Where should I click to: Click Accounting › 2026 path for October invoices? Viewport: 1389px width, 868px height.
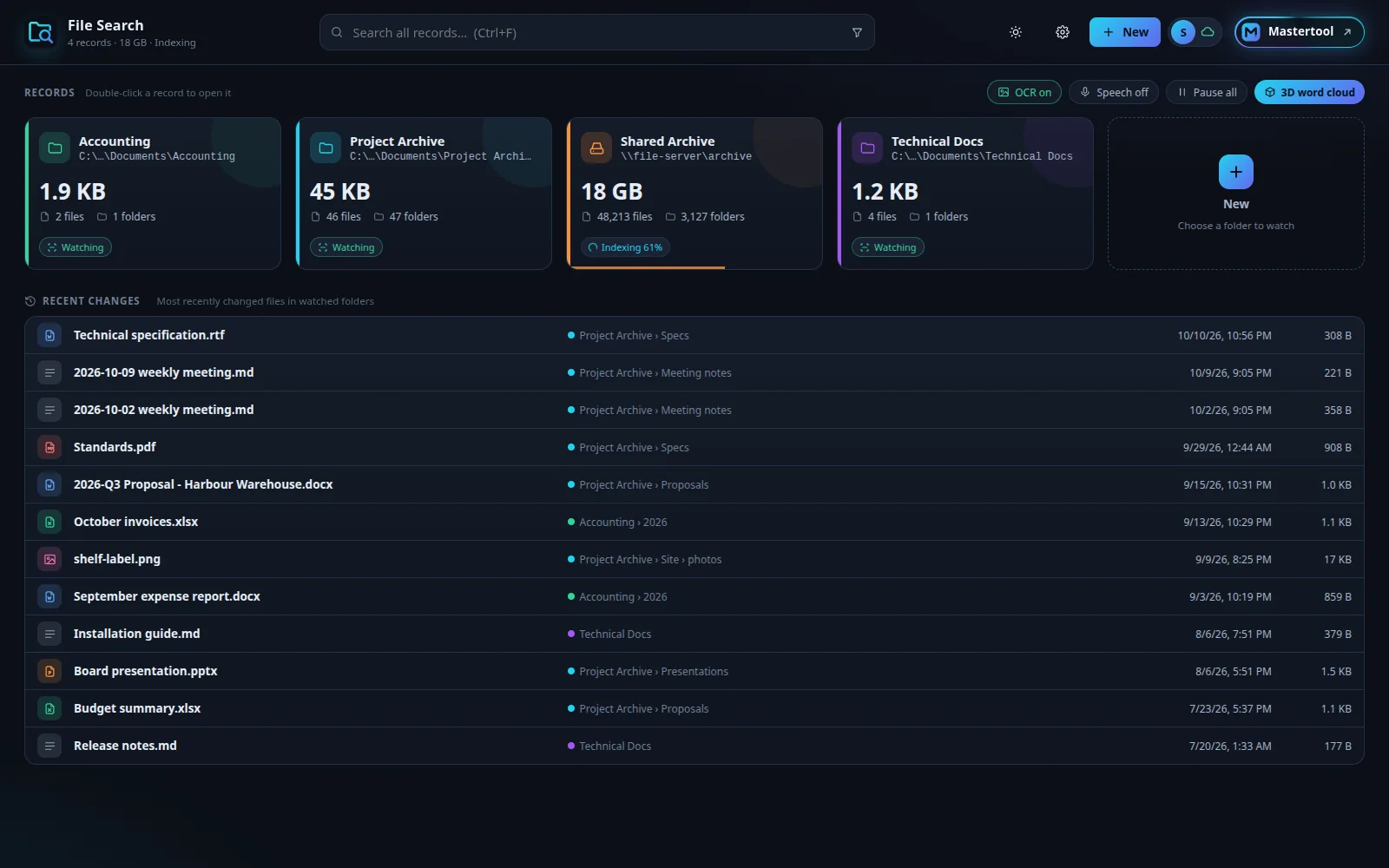623,522
